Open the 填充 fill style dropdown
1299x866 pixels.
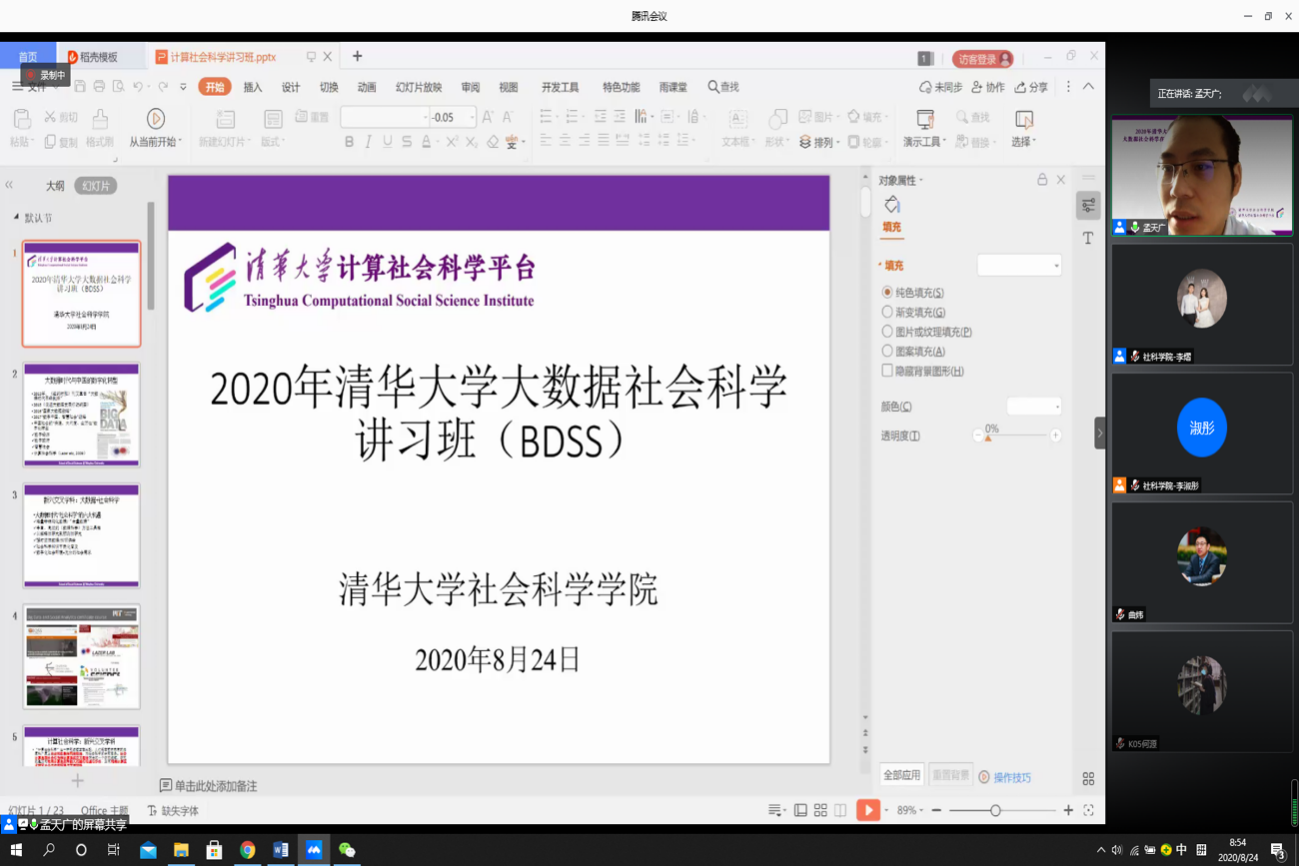point(1018,265)
